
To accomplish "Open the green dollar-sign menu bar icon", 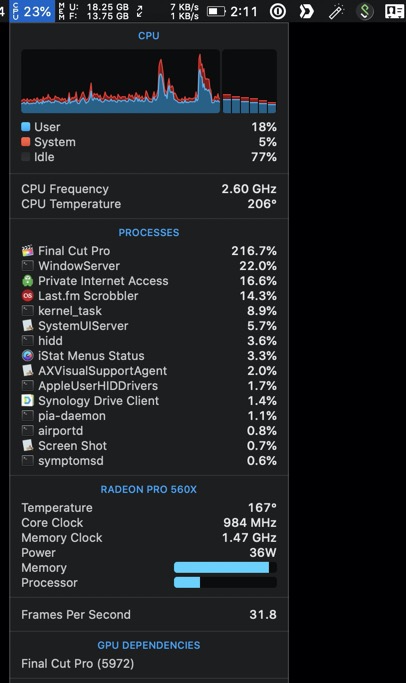I will [x=365, y=11].
